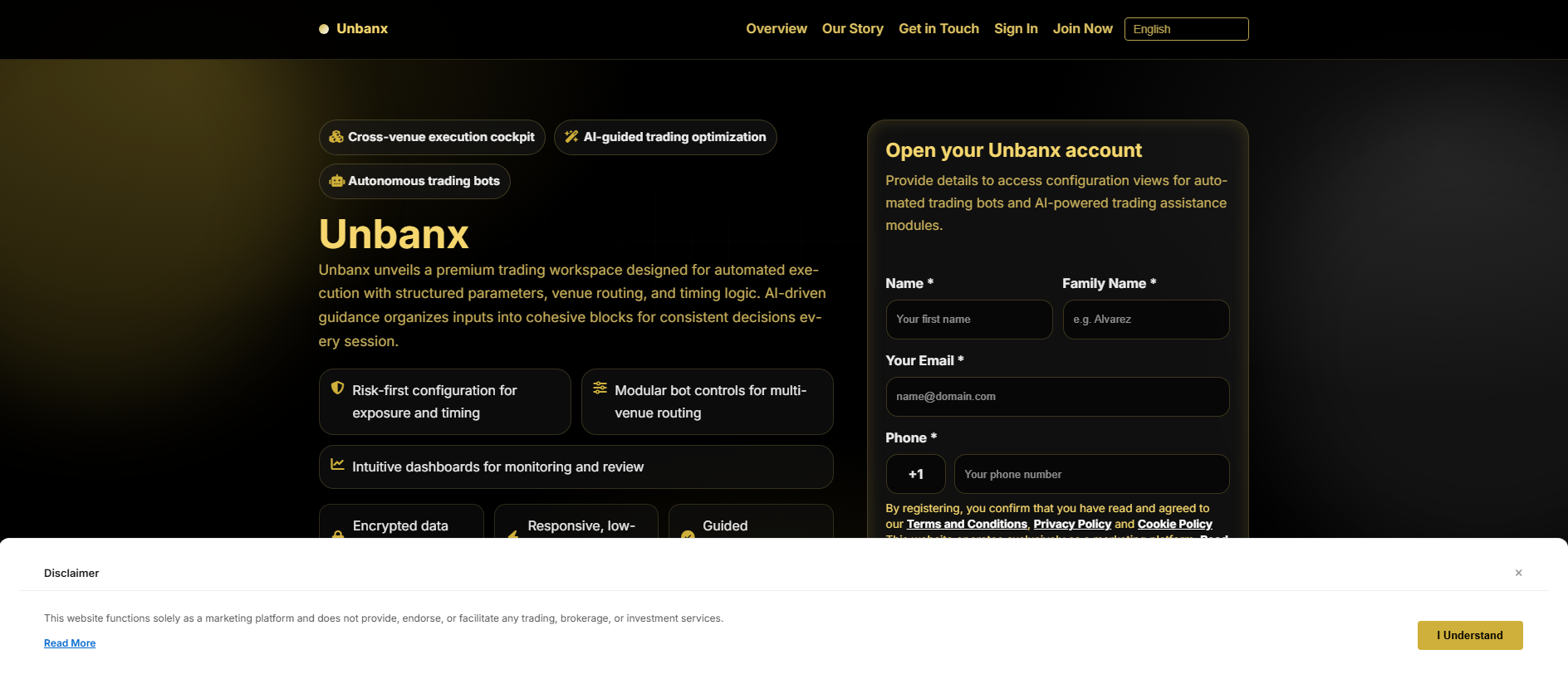
Task: Open the Privacy Policy link
Action: 1072,525
